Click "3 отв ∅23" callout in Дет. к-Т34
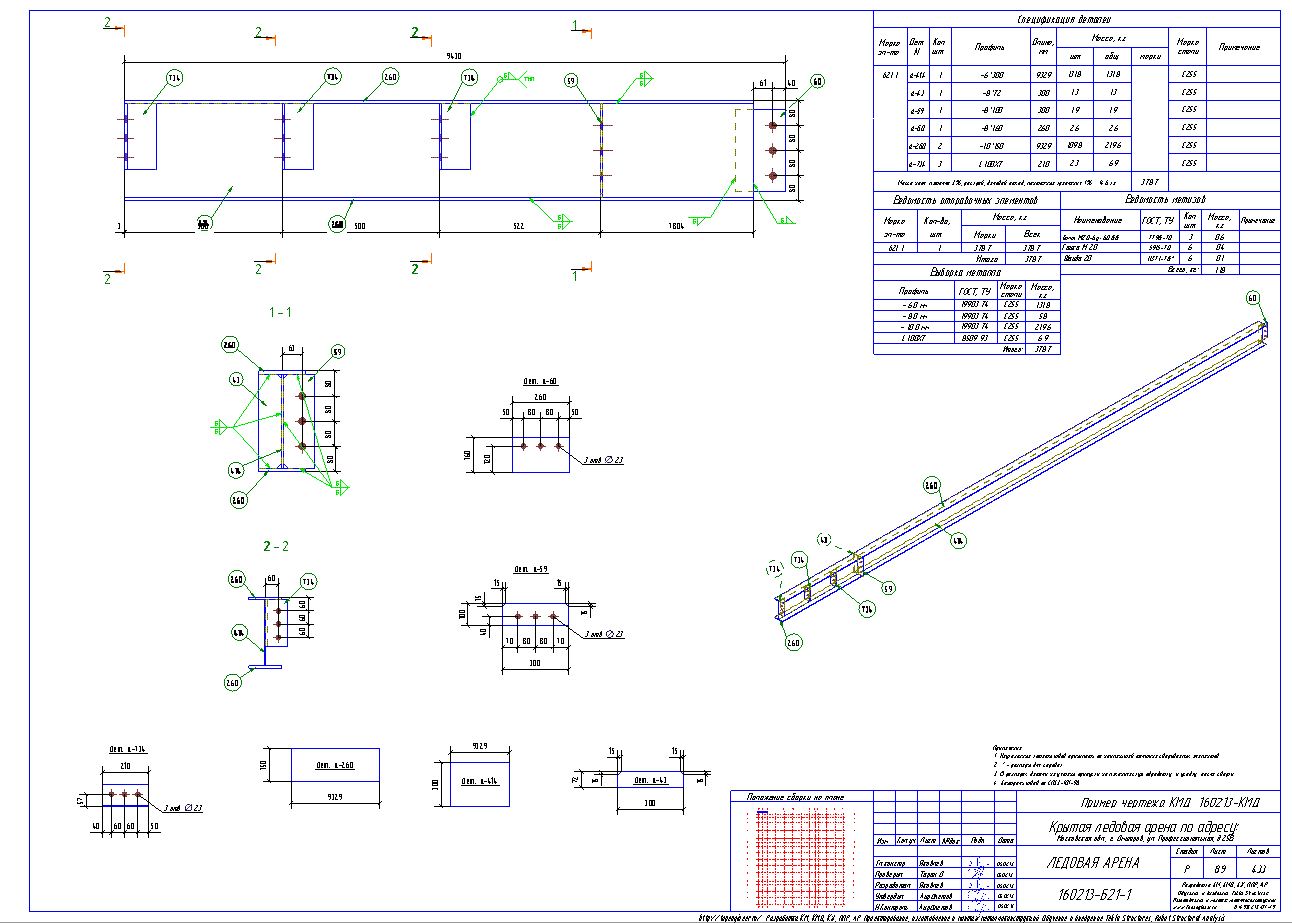The image size is (1292, 923). [185, 808]
